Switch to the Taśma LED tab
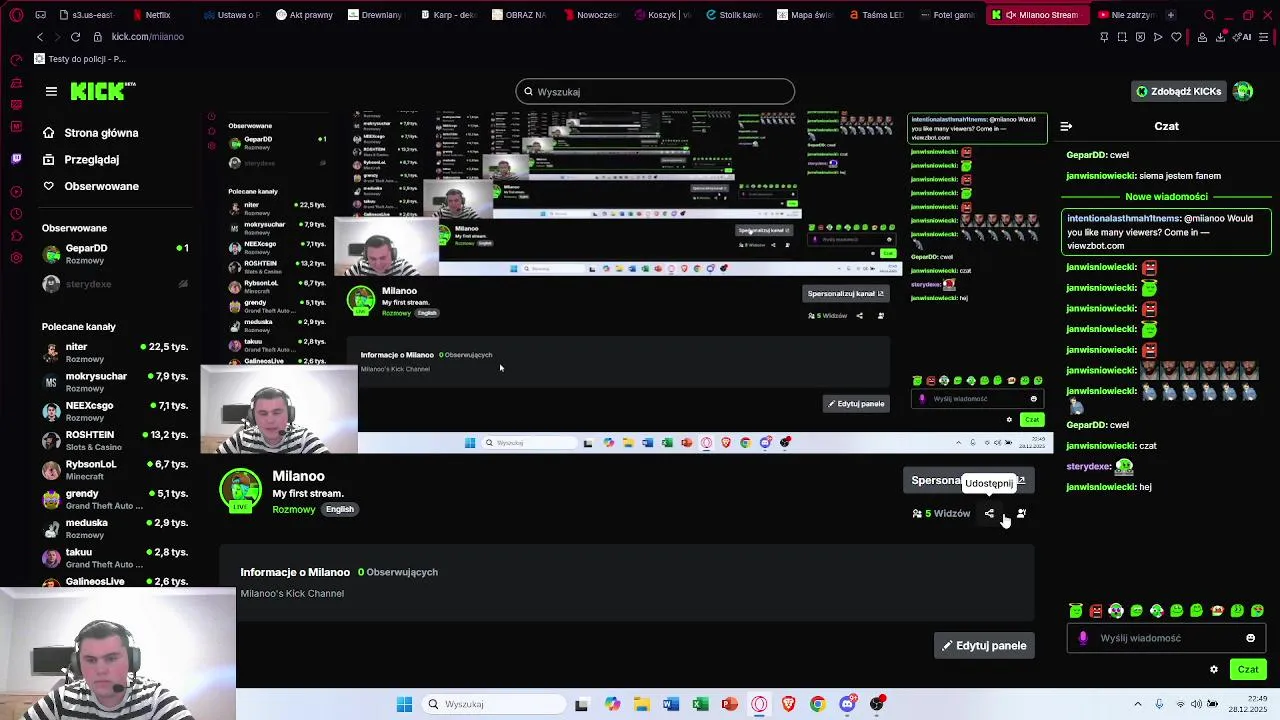1280x720 pixels. 876,15
